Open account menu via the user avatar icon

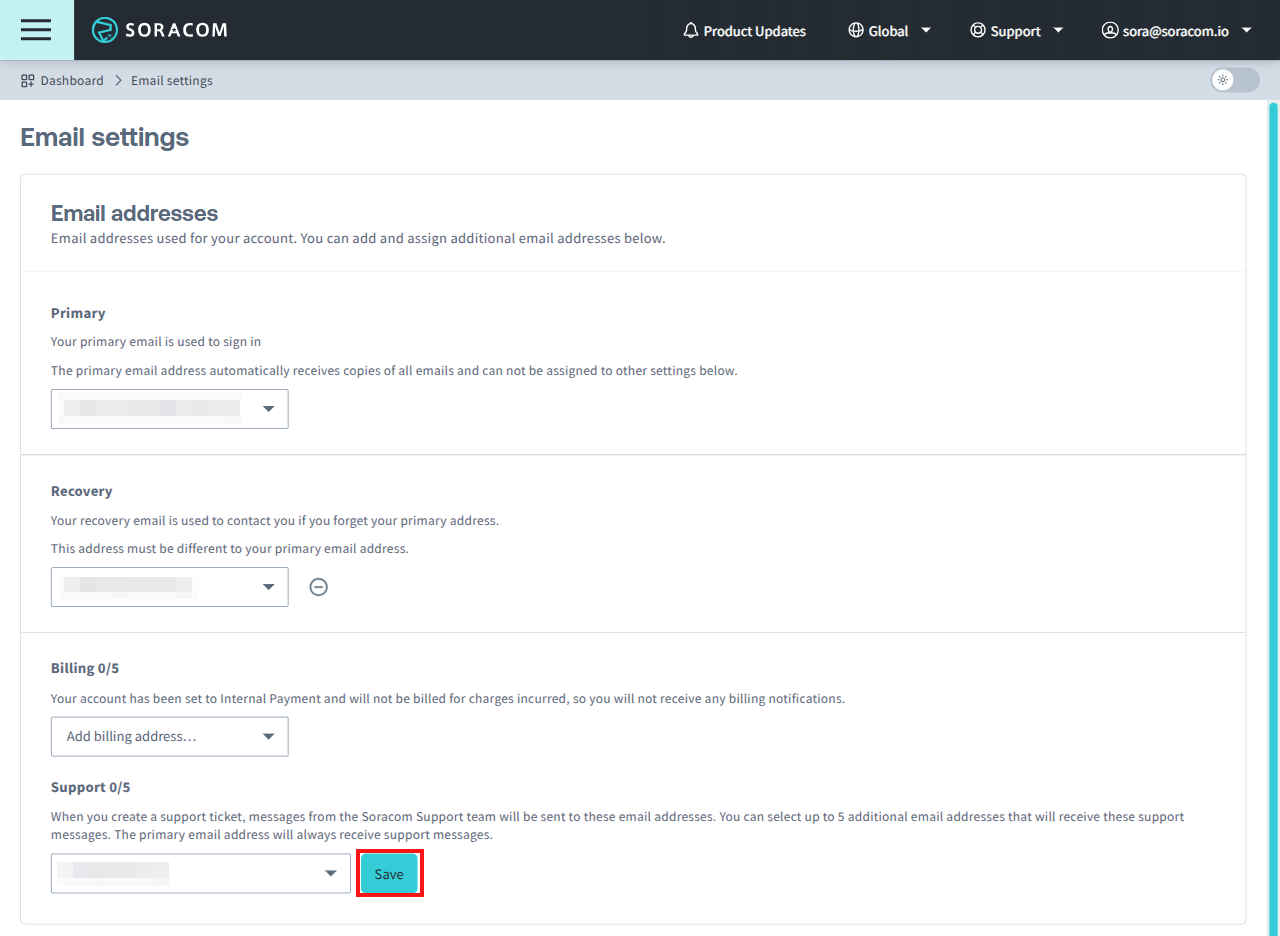pos(1109,30)
